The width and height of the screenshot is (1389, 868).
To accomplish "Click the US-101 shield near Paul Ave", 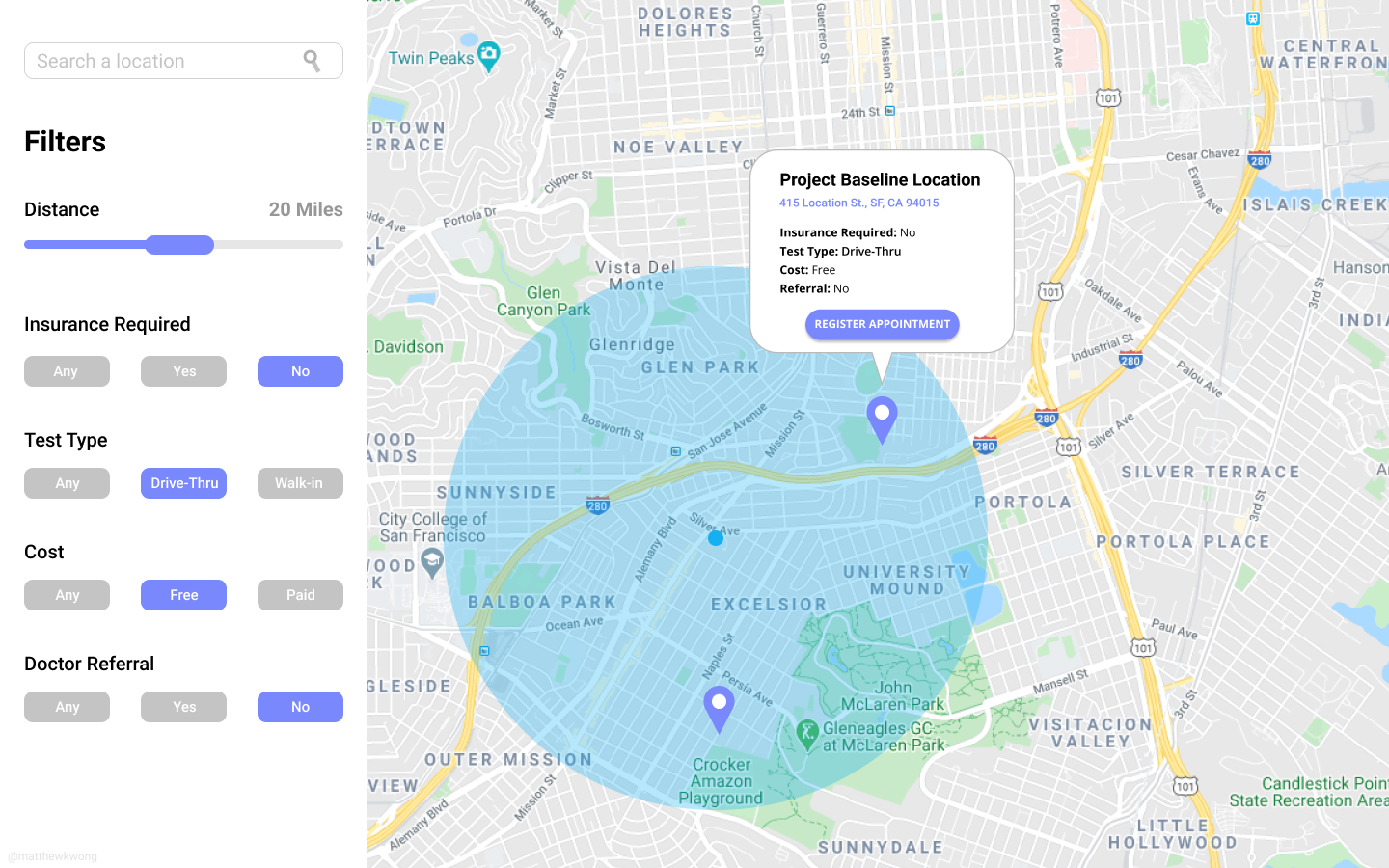I will (1143, 646).
